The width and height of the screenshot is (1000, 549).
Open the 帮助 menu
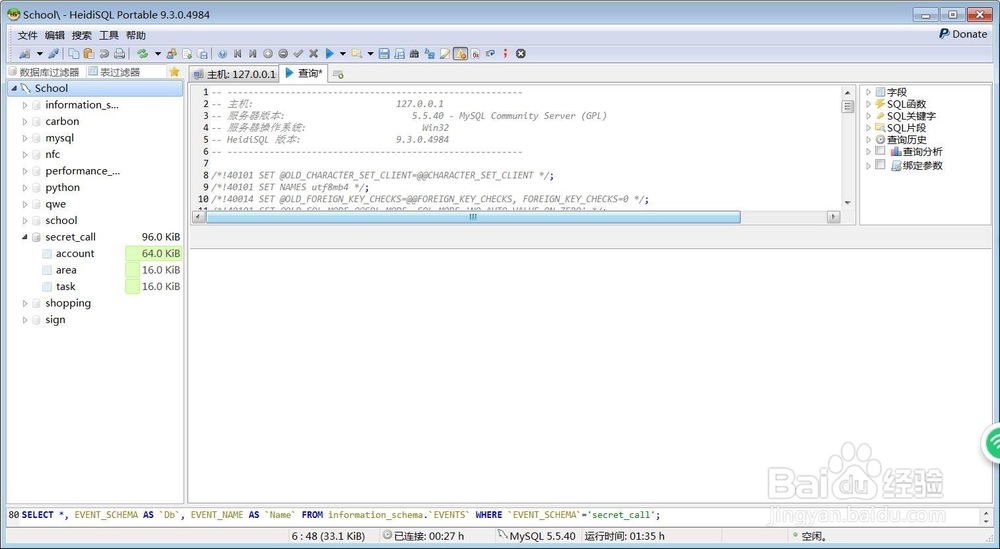click(136, 35)
